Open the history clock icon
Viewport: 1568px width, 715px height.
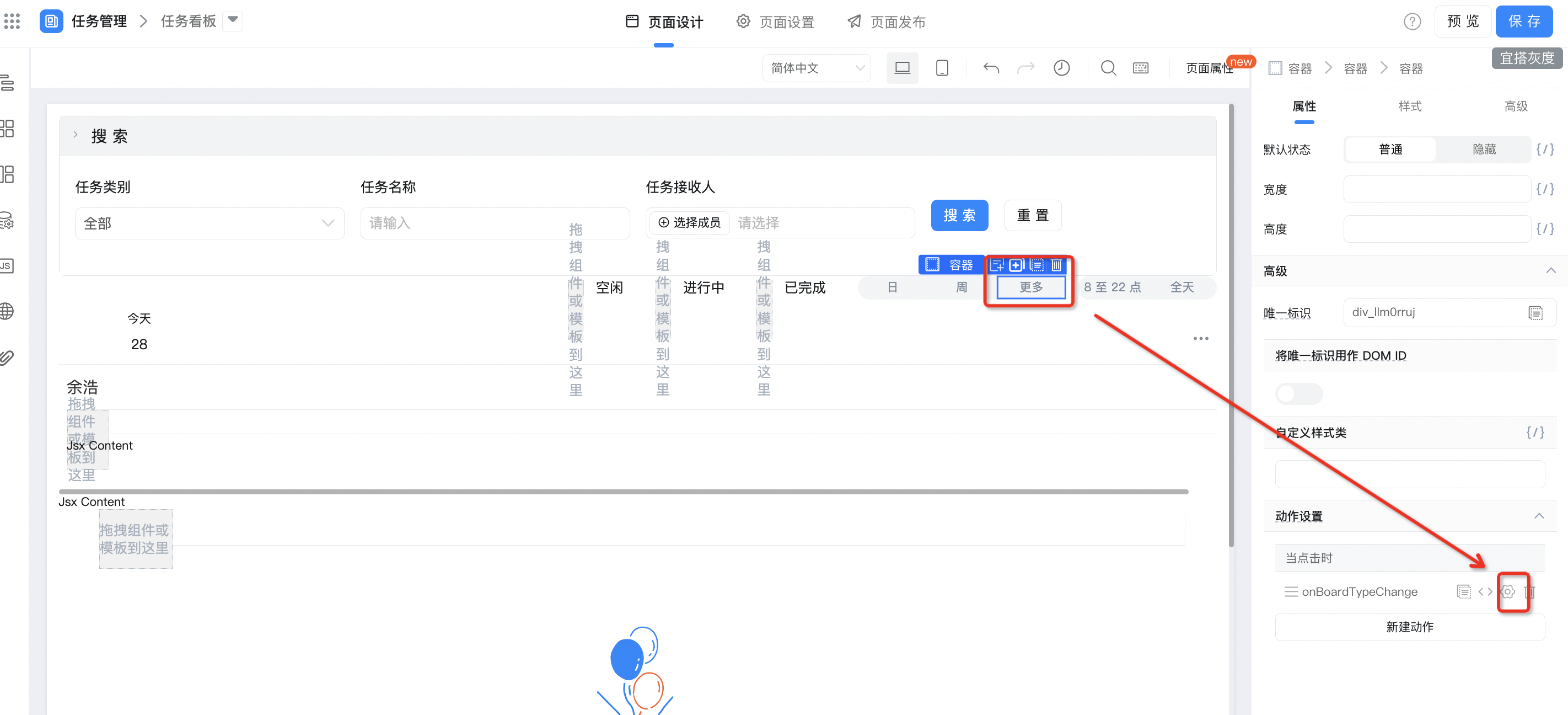click(x=1061, y=68)
